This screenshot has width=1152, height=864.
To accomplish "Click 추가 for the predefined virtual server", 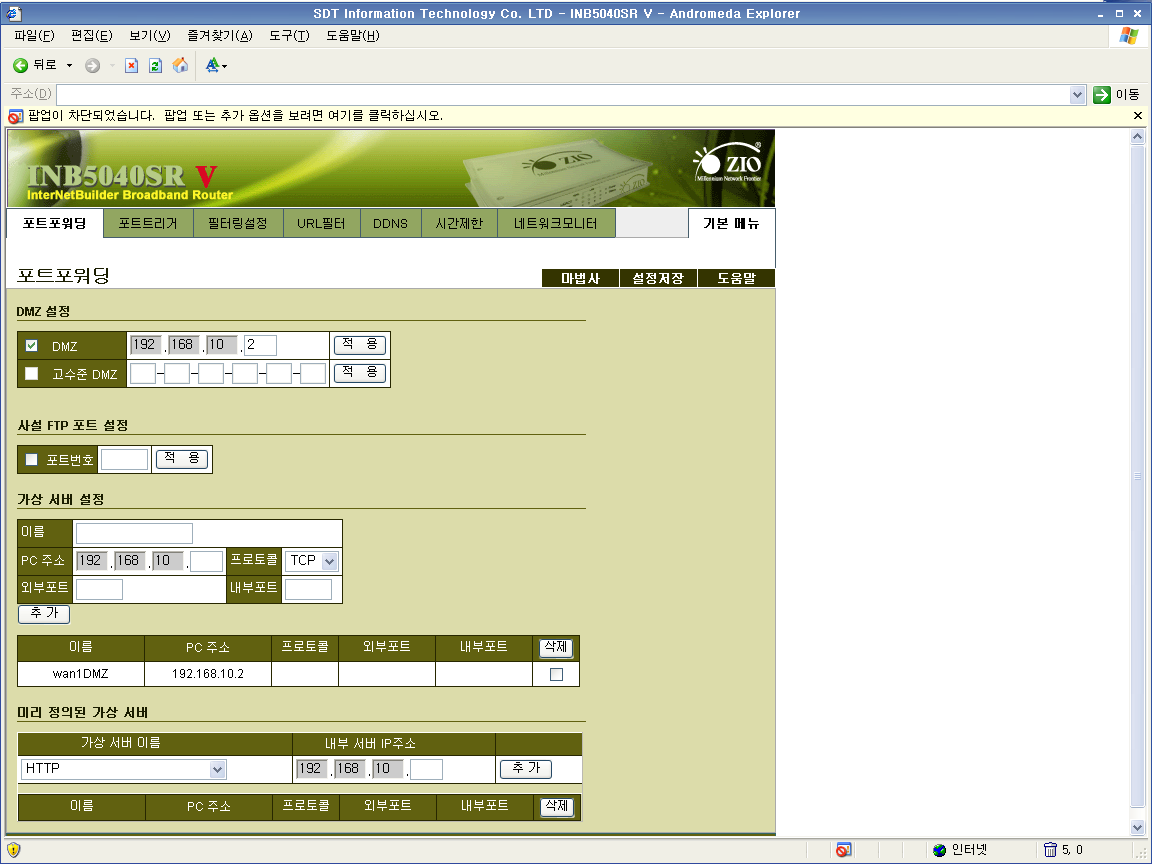I will [x=526, y=768].
